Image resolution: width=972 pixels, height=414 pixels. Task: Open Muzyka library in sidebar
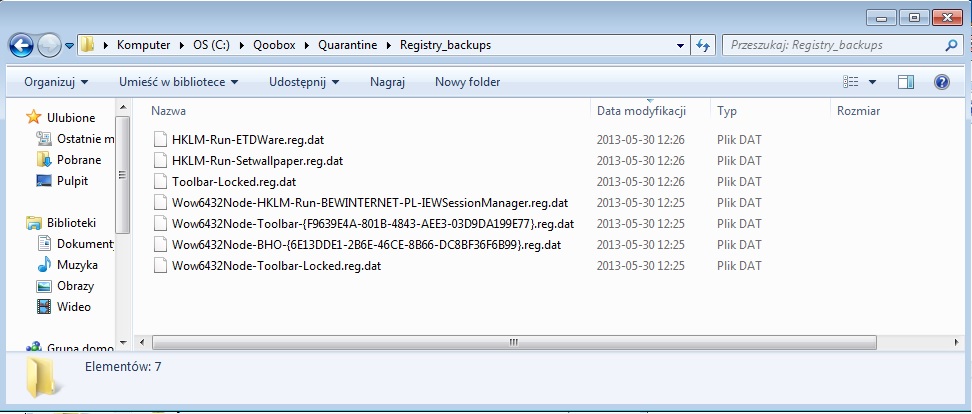77,265
